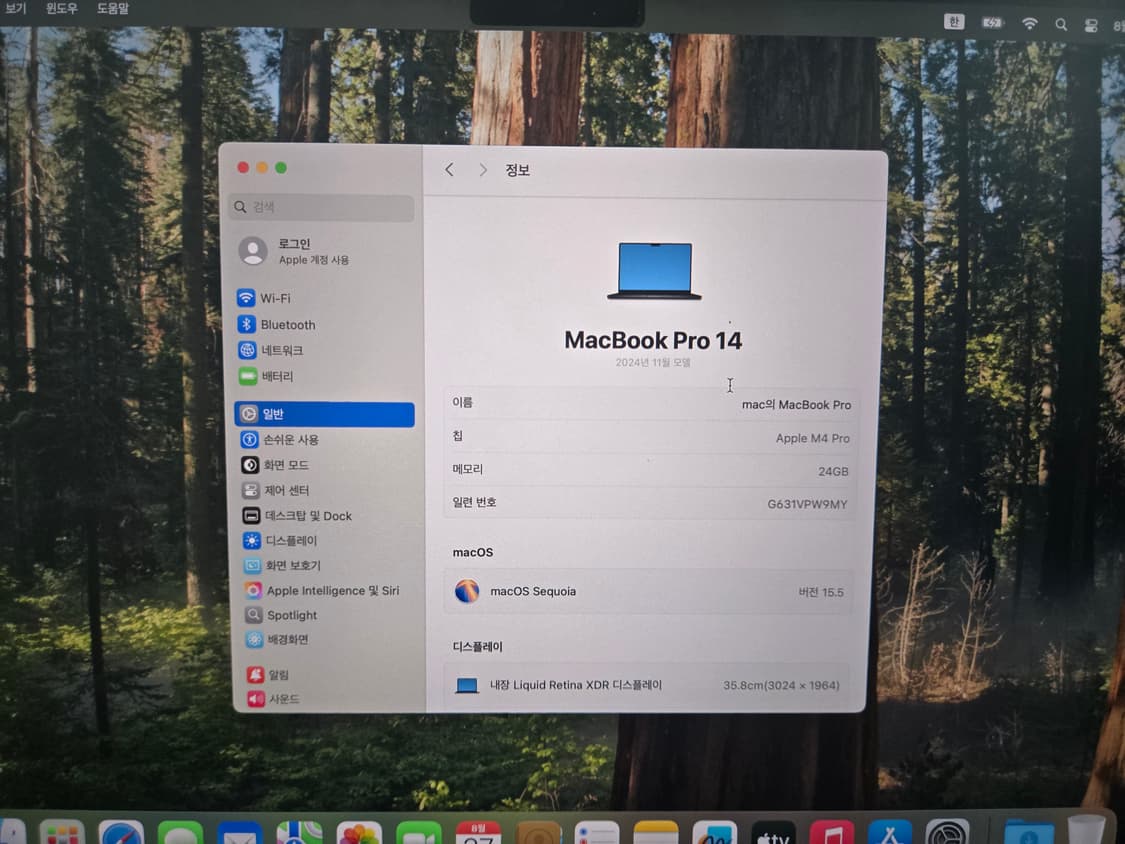This screenshot has width=1125, height=844.
Task: Click the Wi-Fi menu bar icon
Action: pos(1030,24)
